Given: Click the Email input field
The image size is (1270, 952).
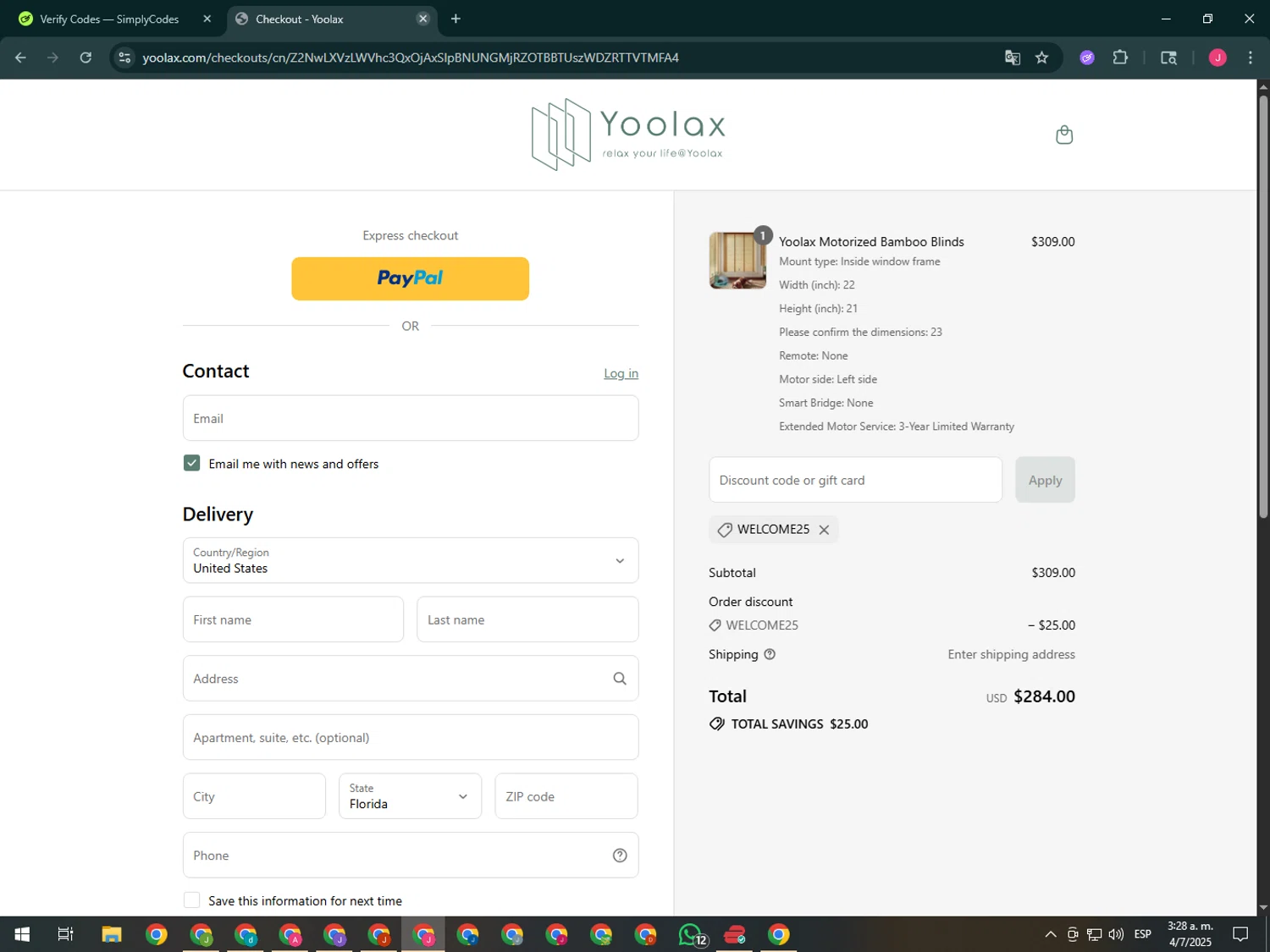Looking at the screenshot, I should [x=411, y=418].
